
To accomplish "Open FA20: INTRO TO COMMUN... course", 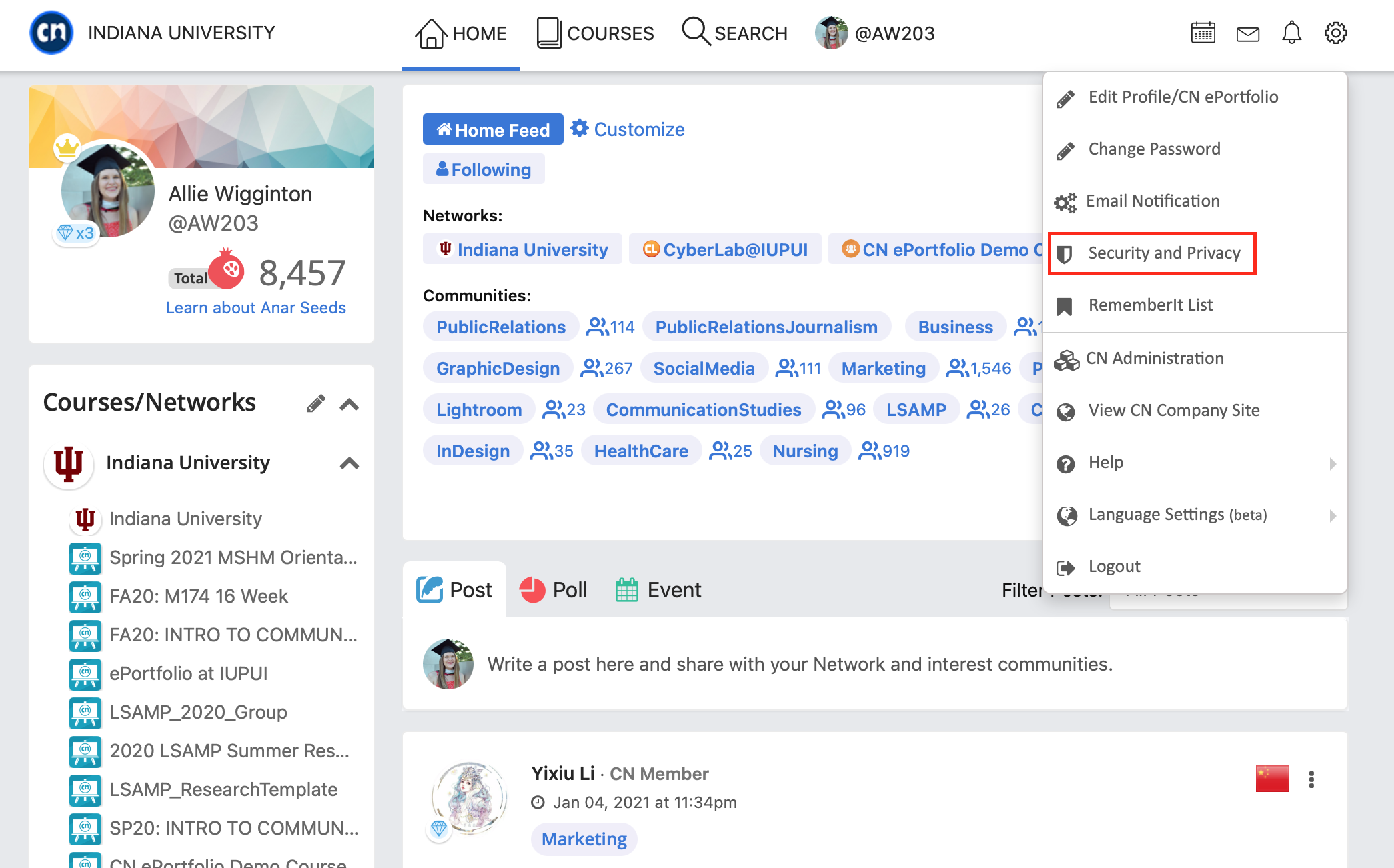I will click(x=233, y=635).
